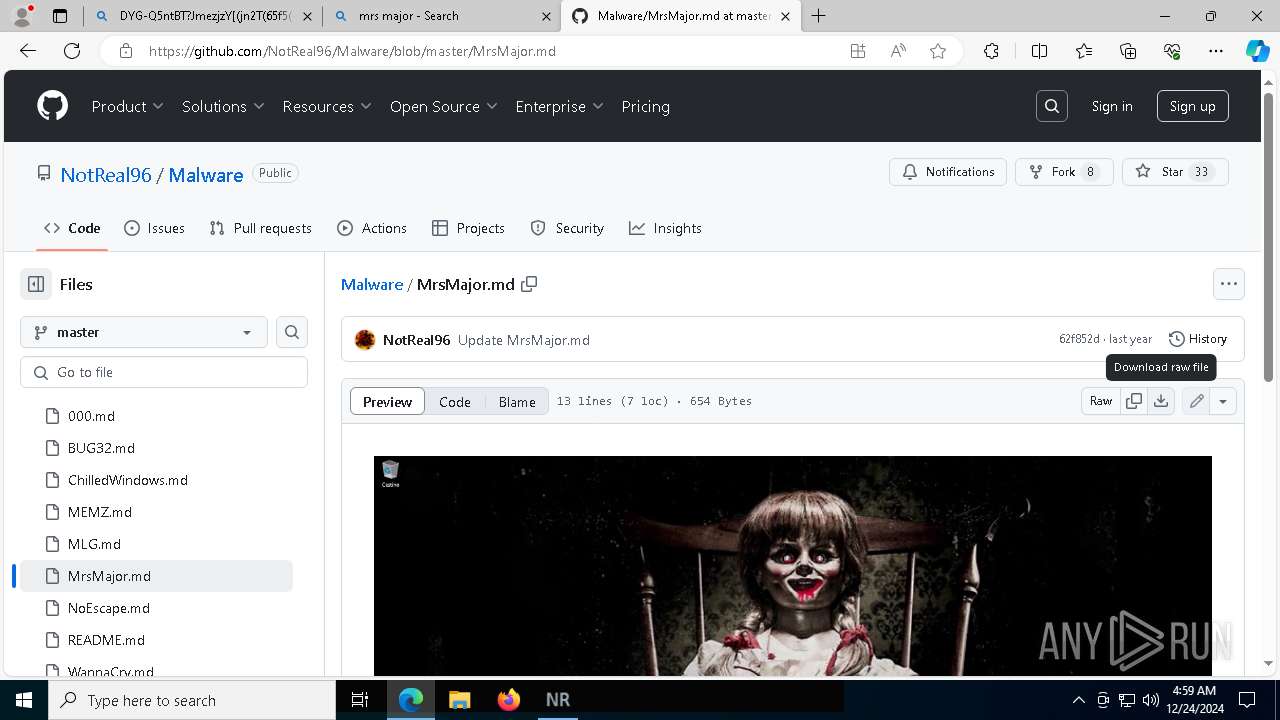The image size is (1280, 720).
Task: Add page to favorites star icon
Action: click(x=938, y=51)
